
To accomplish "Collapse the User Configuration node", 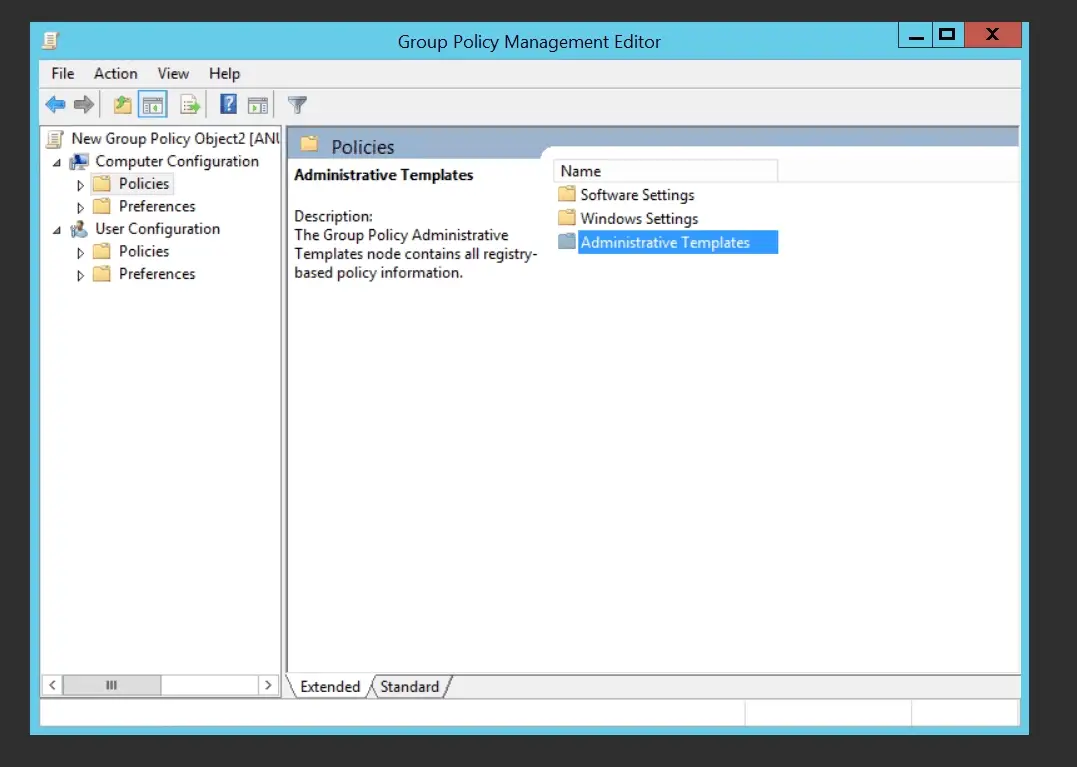I will point(57,231).
